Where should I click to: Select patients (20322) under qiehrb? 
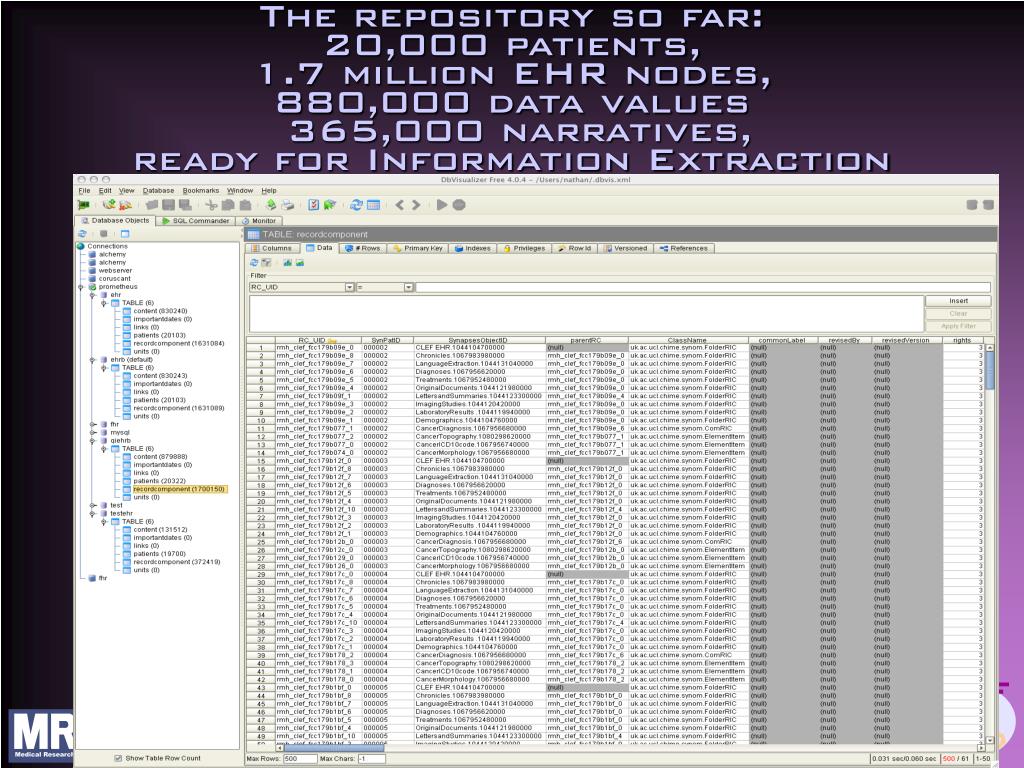(x=159, y=481)
